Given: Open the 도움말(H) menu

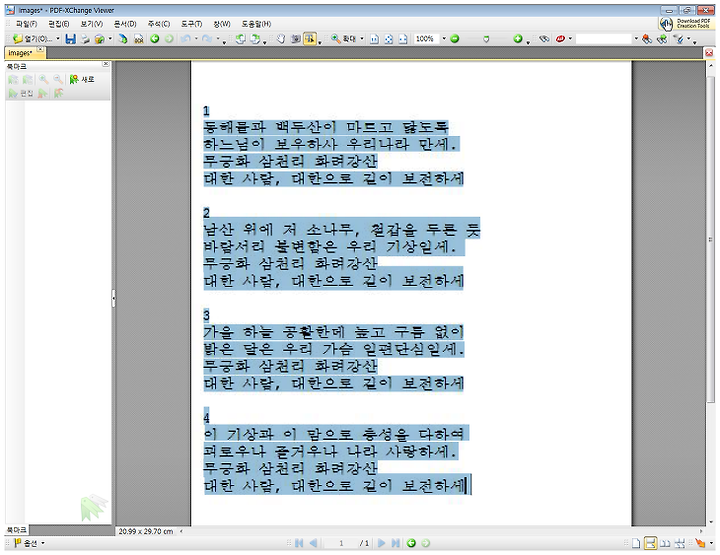Looking at the screenshot, I should pos(256,24).
